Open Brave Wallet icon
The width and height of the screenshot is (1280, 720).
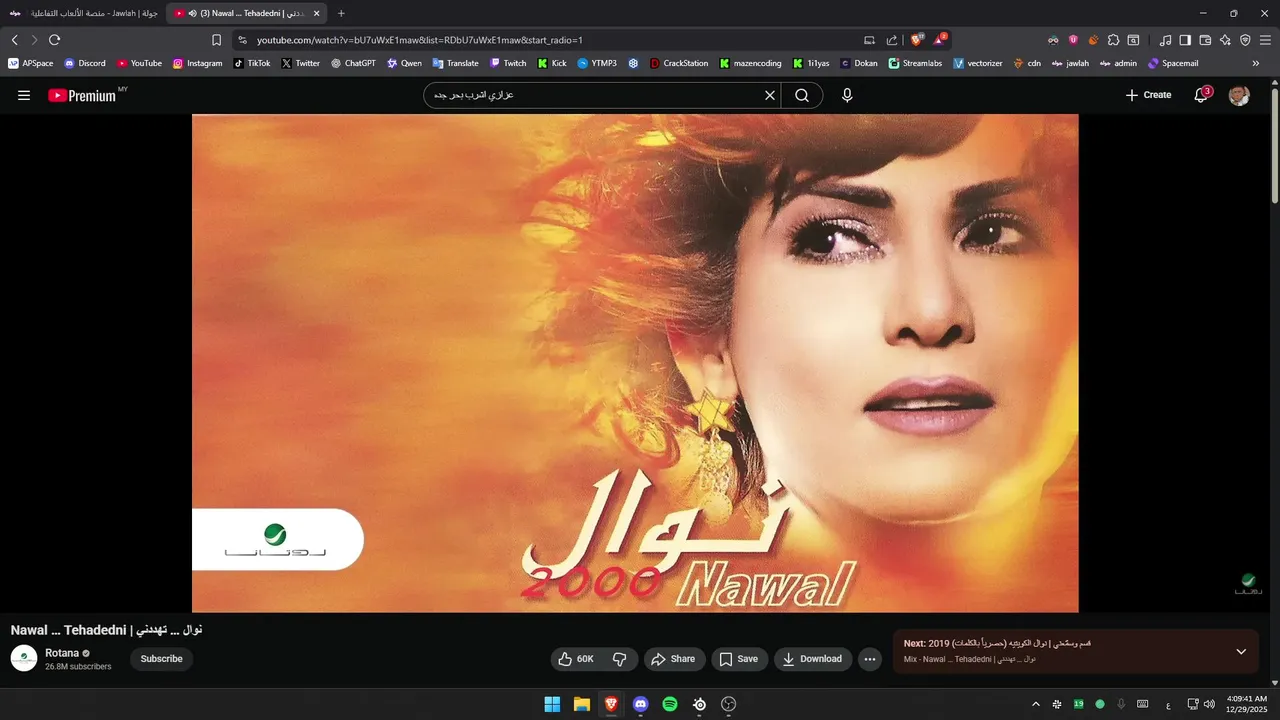point(1205,40)
